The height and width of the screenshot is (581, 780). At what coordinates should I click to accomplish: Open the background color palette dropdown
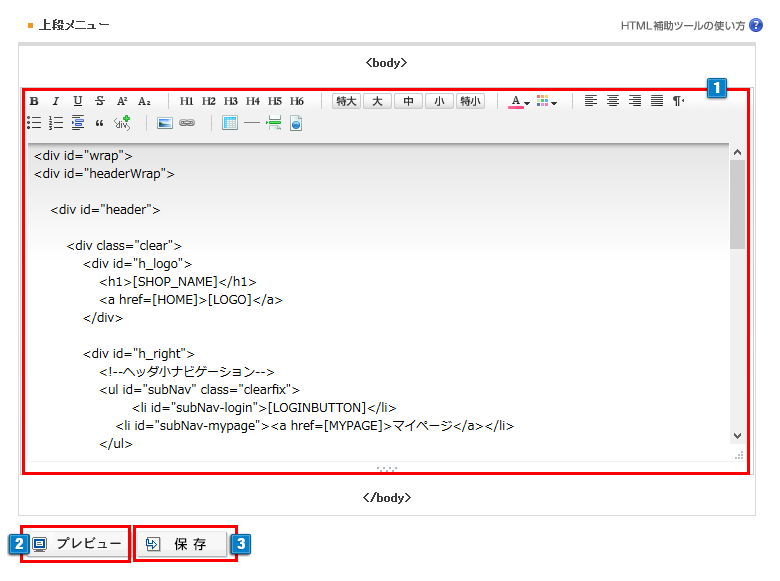click(546, 101)
